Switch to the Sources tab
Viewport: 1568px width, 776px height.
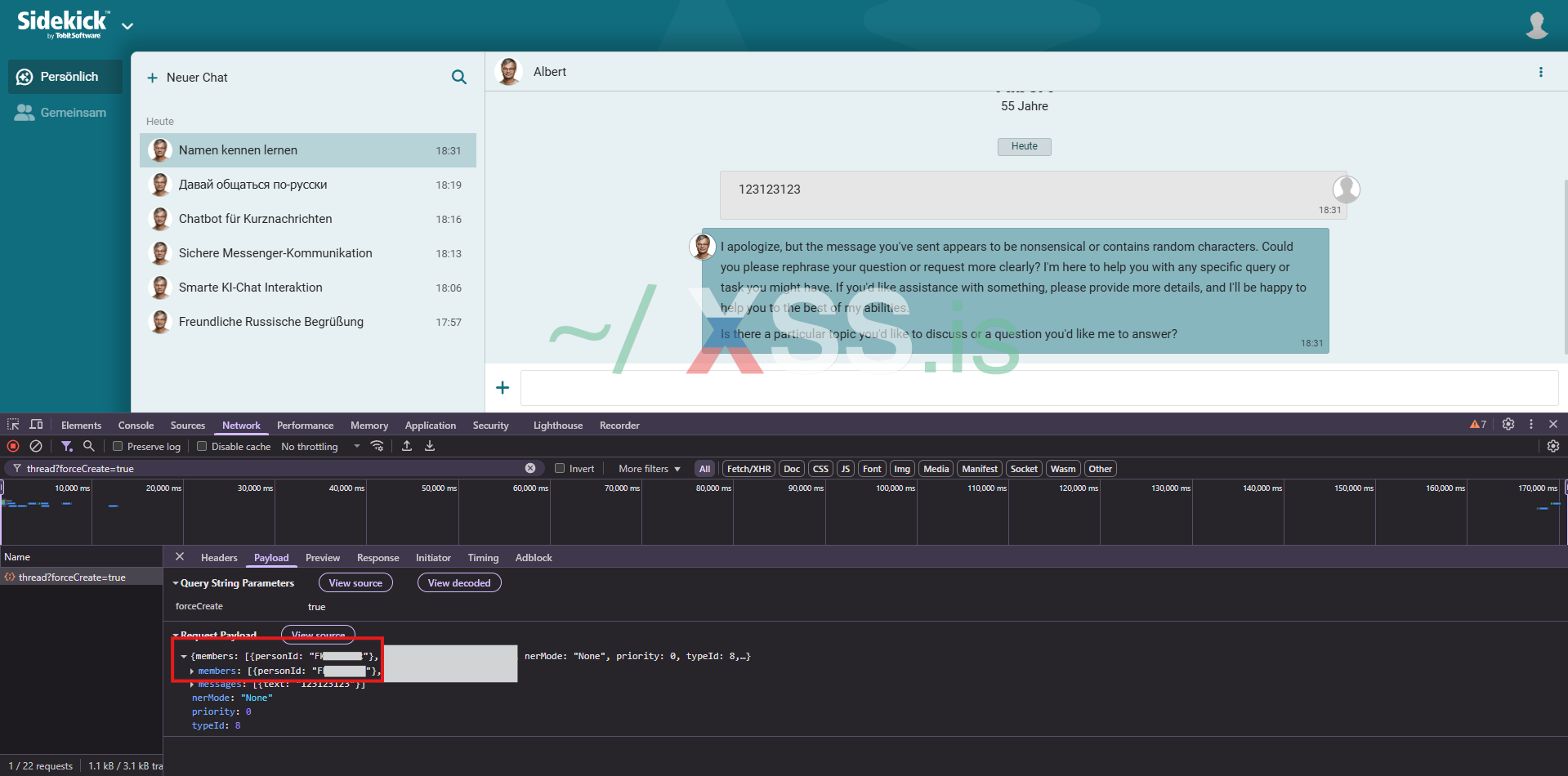(188, 426)
